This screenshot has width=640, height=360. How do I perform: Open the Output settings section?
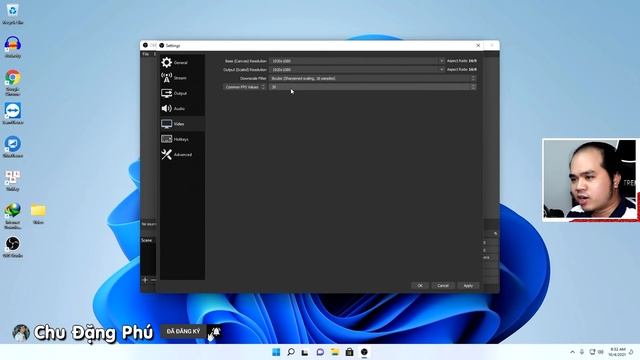pyautogui.click(x=182, y=93)
